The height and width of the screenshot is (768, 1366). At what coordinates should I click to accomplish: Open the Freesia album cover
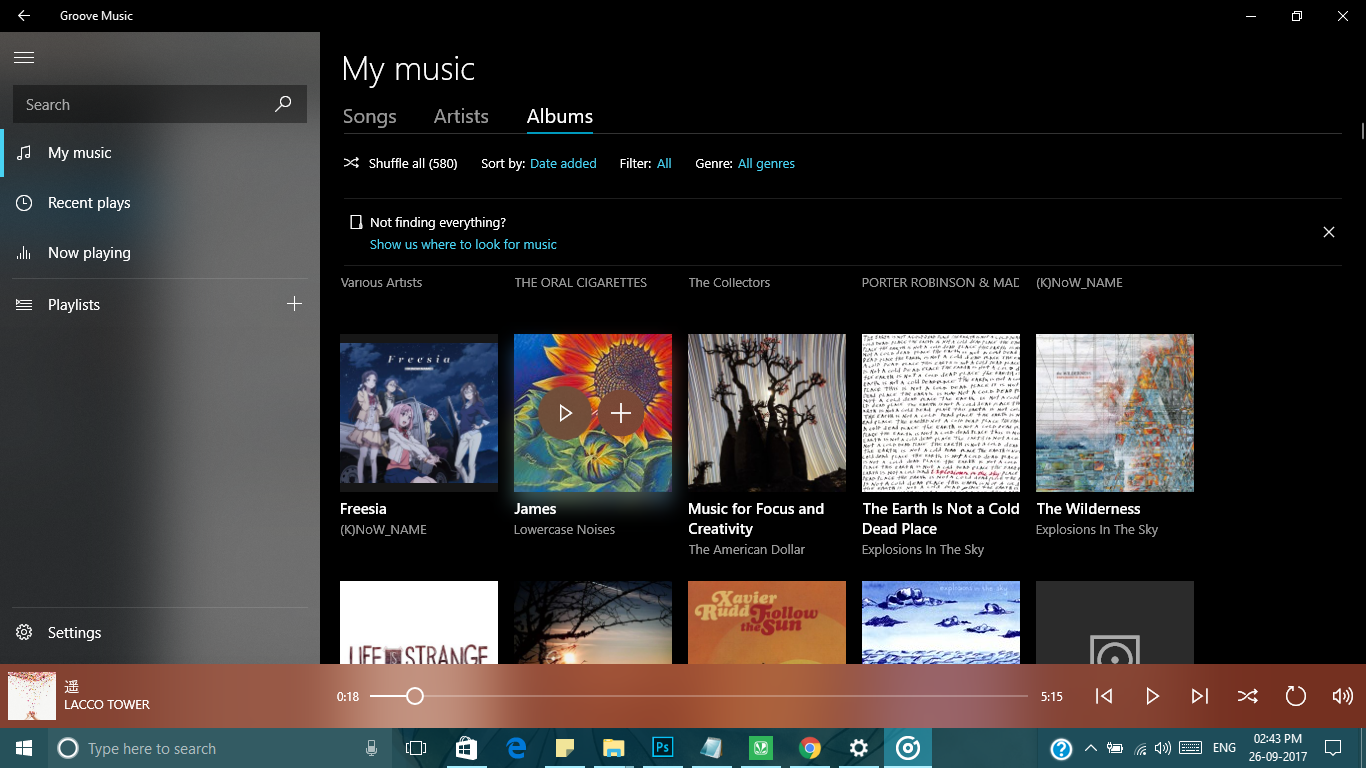coord(419,413)
